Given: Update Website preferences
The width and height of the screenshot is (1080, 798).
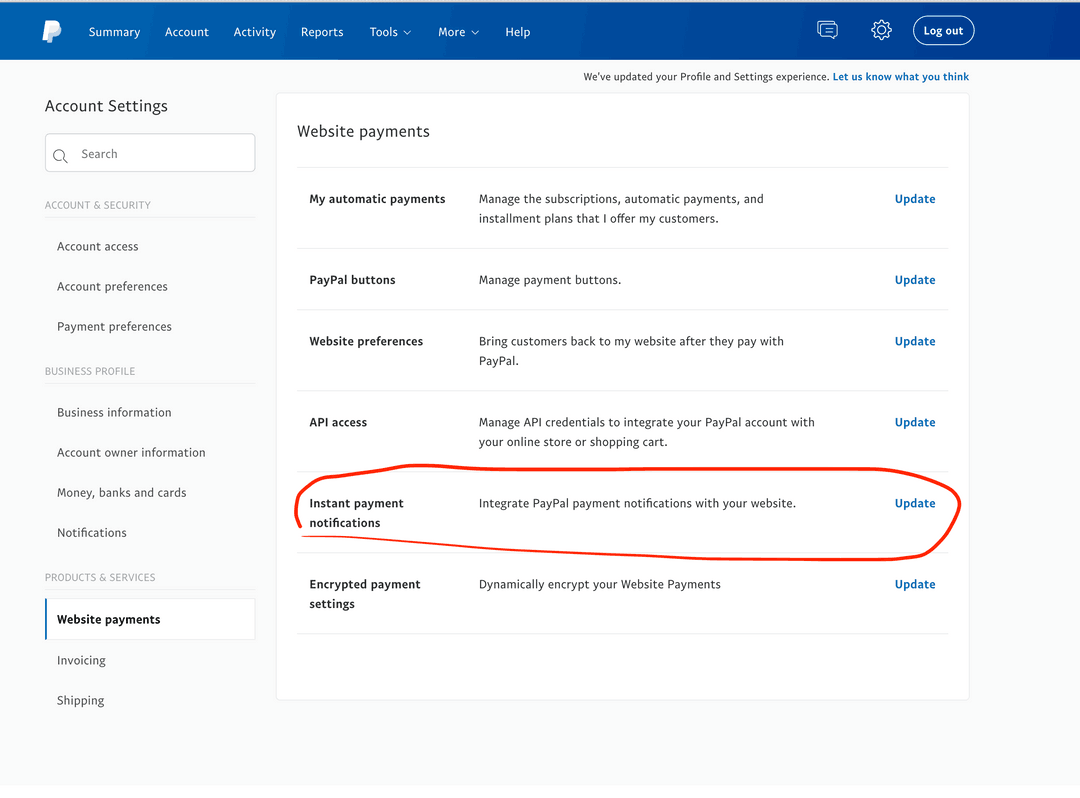Looking at the screenshot, I should point(915,342).
